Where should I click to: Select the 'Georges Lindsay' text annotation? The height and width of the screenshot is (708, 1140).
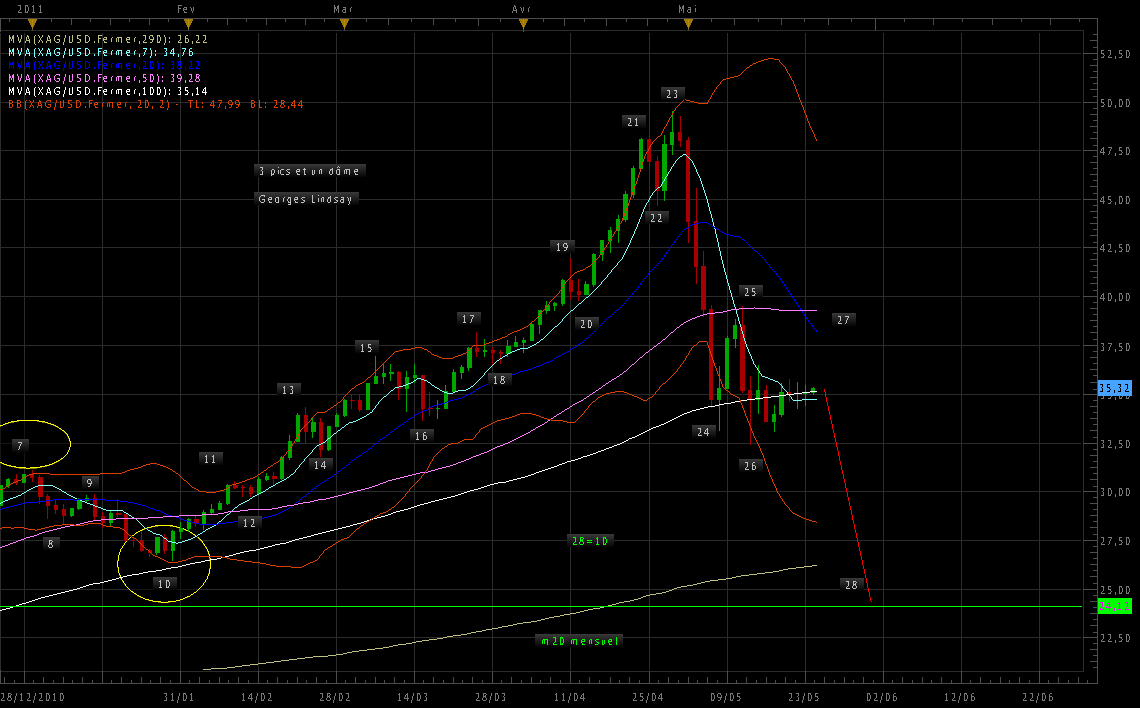coord(307,199)
